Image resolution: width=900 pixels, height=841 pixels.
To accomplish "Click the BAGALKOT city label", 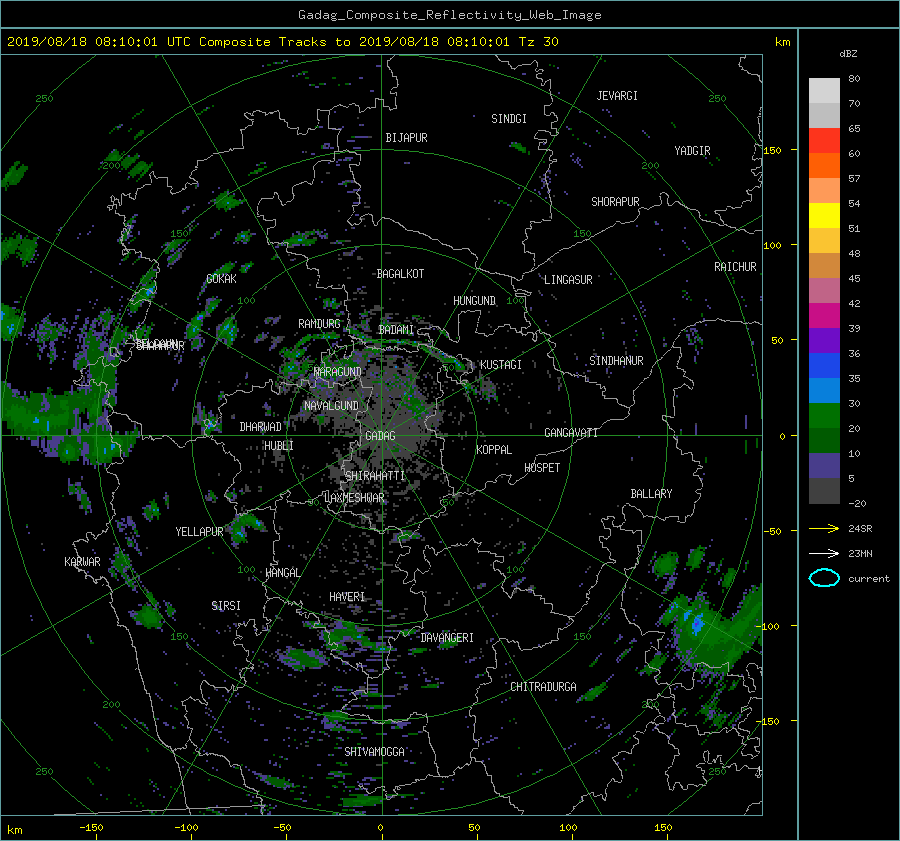I will pos(400,274).
